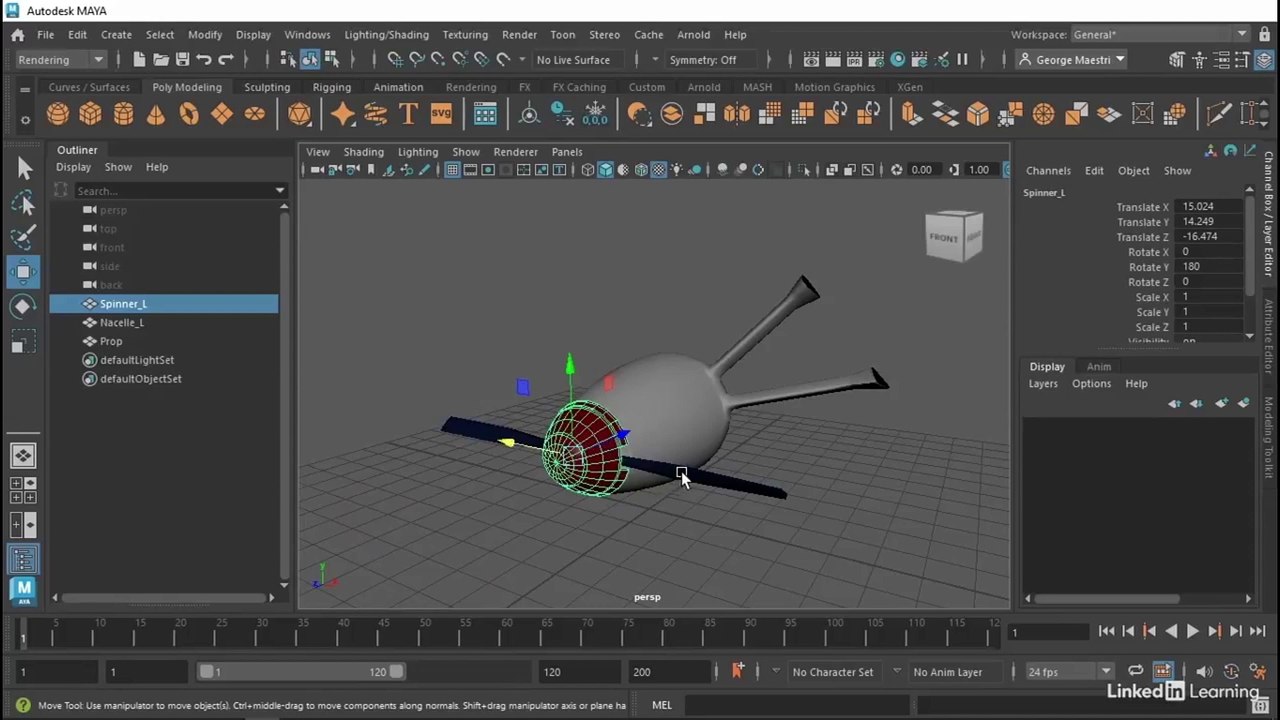
Task: Open Channel Box Channels menu
Action: pyautogui.click(x=1048, y=171)
